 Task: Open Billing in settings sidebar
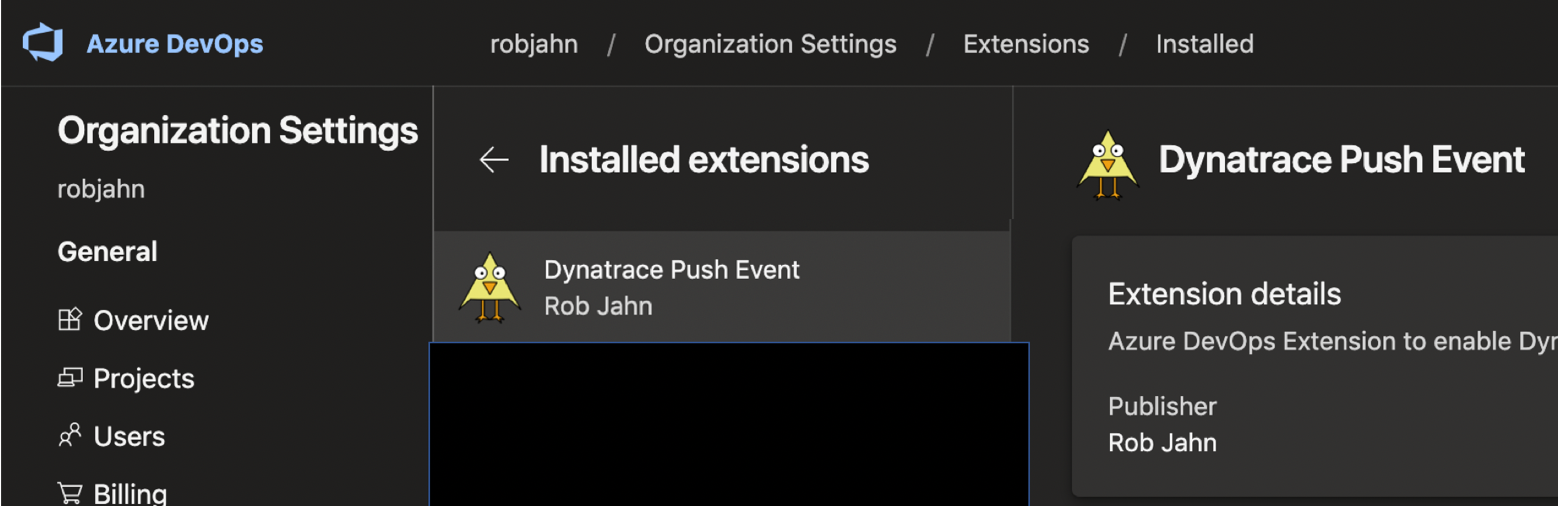click(x=130, y=493)
